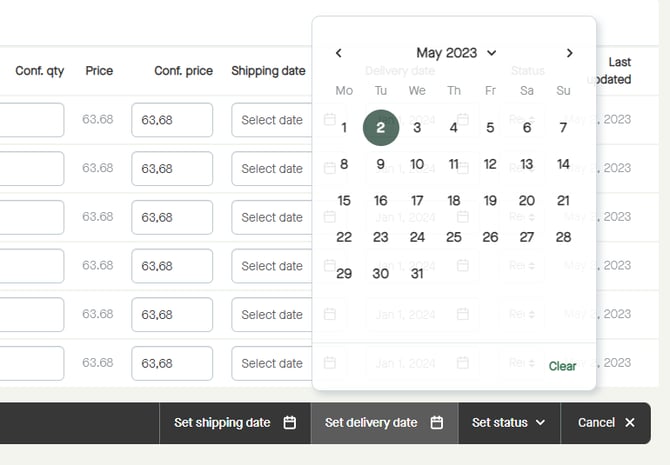Pick May 17 in the date picker

coord(417,201)
